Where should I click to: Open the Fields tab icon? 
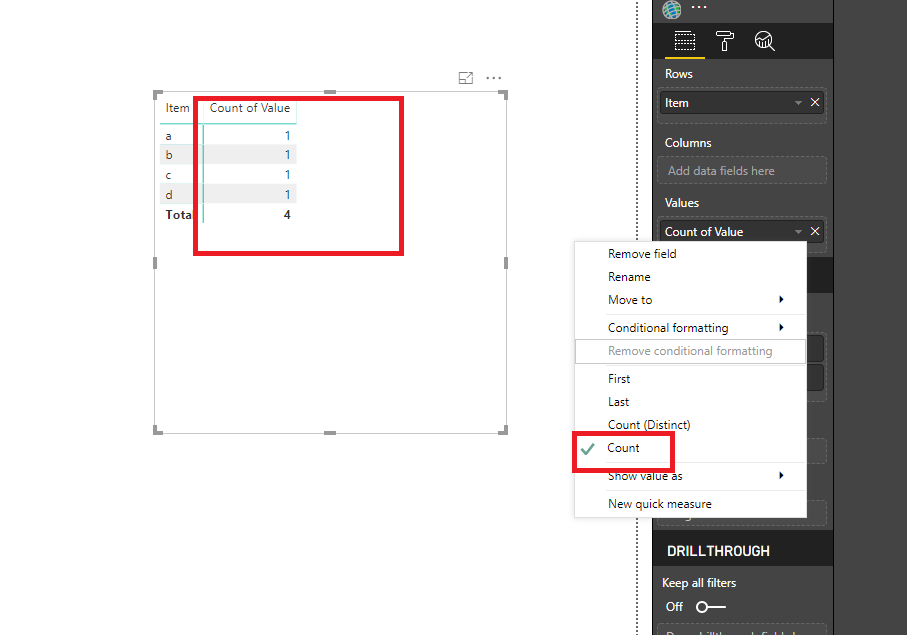[684, 41]
